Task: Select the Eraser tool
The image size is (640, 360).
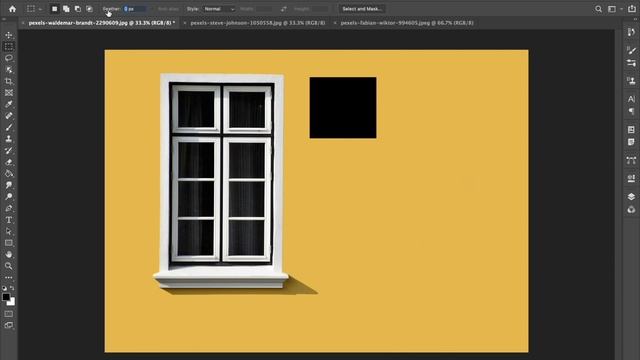Action: pyautogui.click(x=9, y=162)
